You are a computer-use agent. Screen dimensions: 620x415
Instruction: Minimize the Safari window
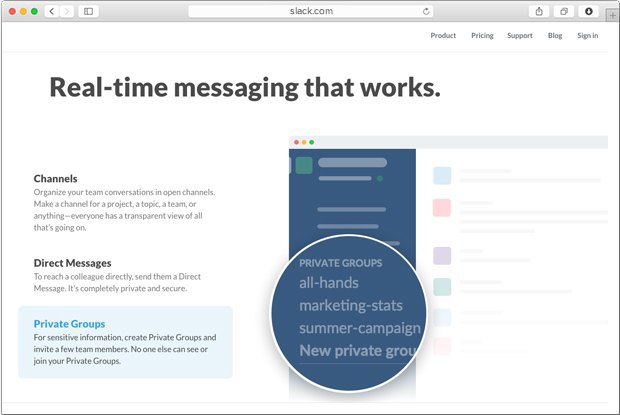23,11
